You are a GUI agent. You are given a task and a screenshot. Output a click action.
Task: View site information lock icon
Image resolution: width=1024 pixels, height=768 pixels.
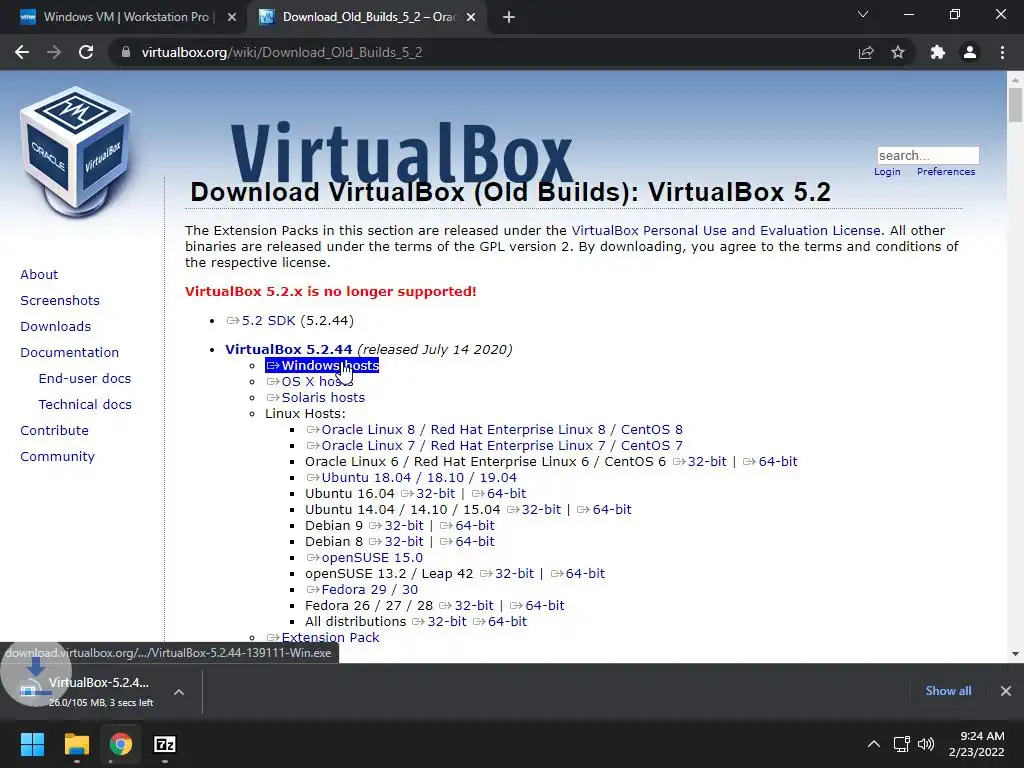[126, 52]
